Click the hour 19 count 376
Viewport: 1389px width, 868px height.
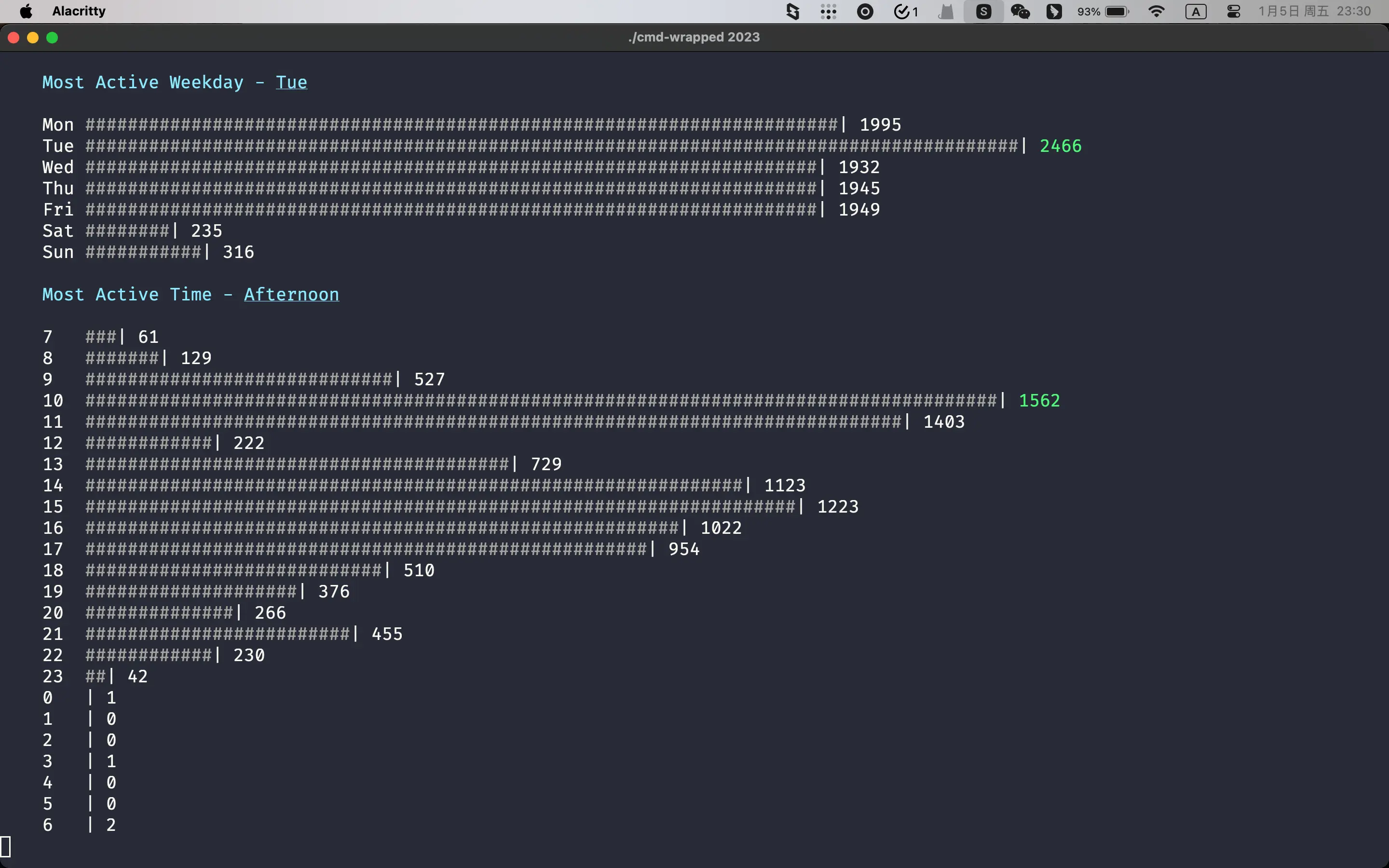[x=334, y=592]
